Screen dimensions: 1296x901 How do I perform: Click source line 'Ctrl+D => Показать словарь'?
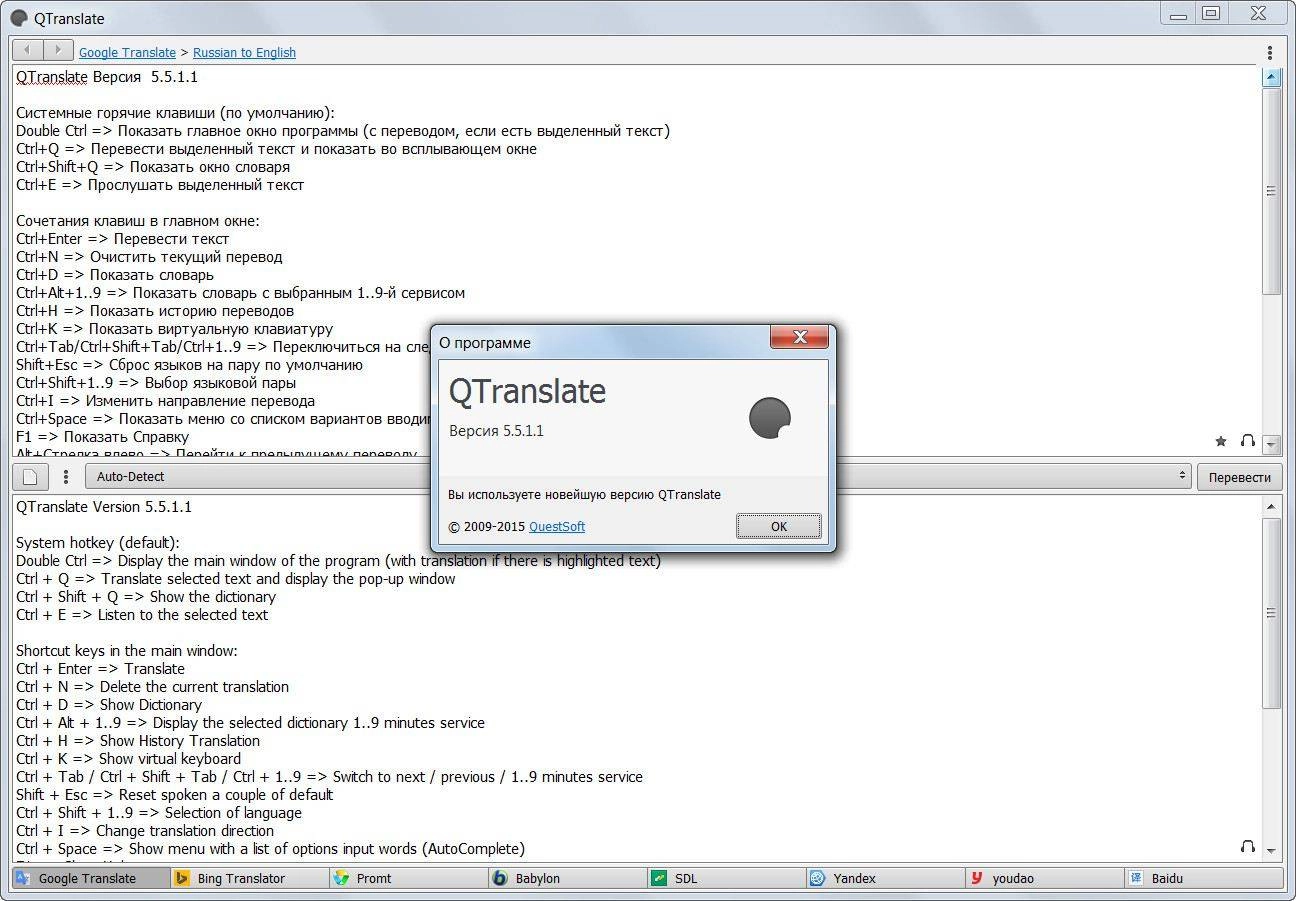pos(115,275)
